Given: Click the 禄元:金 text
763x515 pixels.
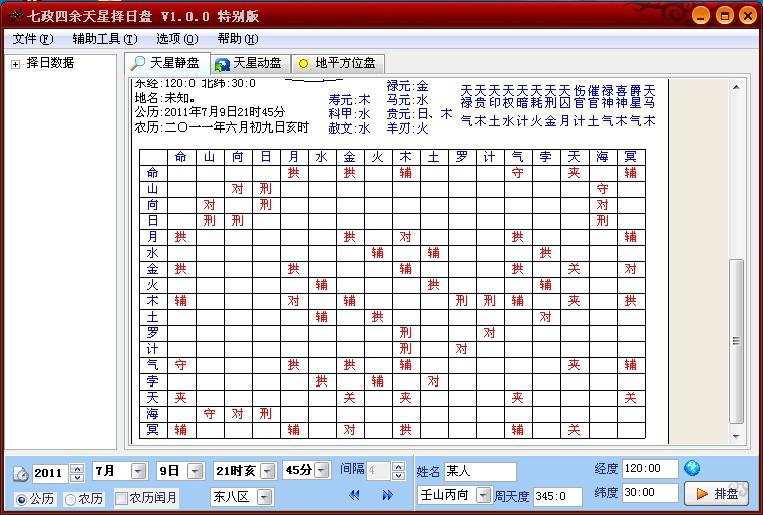Looking at the screenshot, I should pos(407,86).
